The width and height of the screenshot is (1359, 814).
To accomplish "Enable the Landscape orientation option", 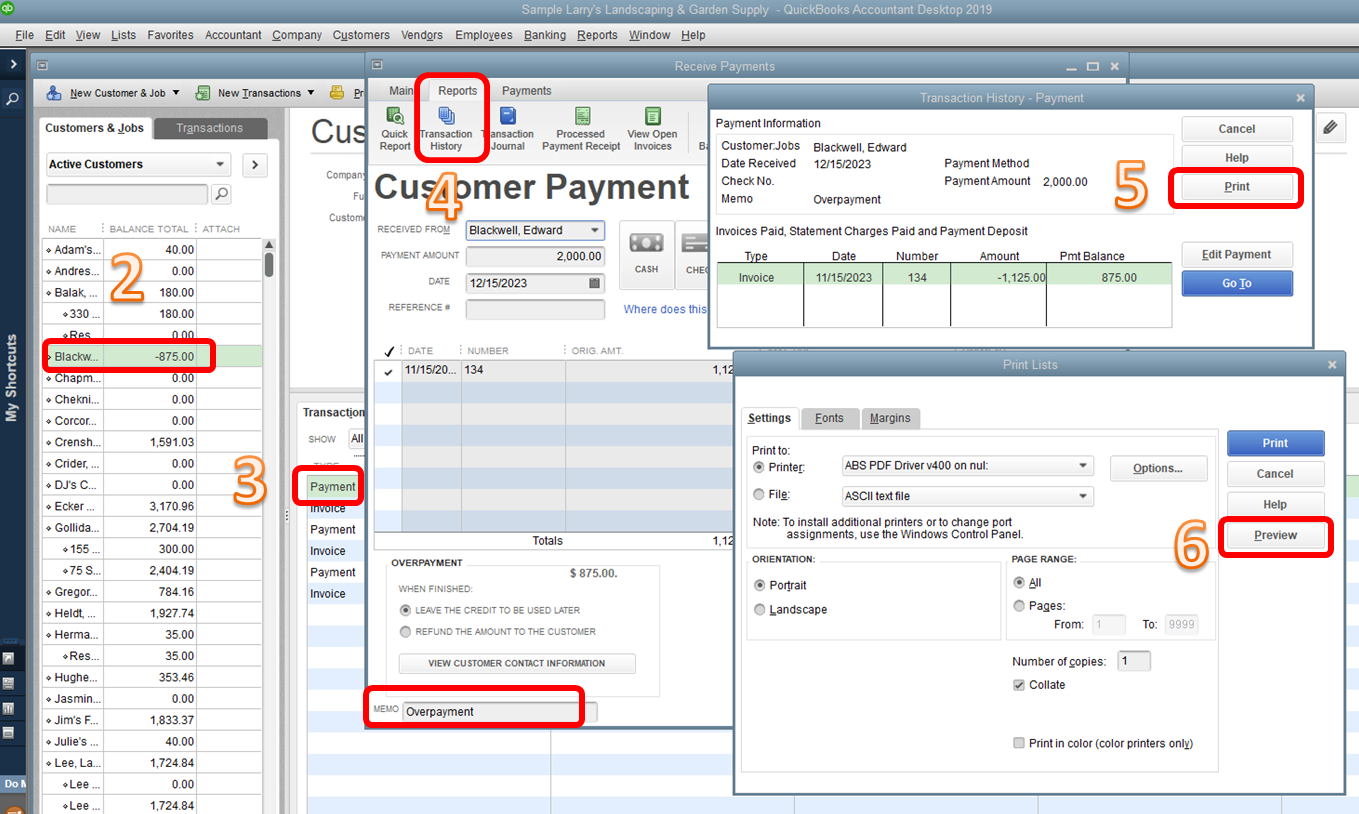I will 759,609.
